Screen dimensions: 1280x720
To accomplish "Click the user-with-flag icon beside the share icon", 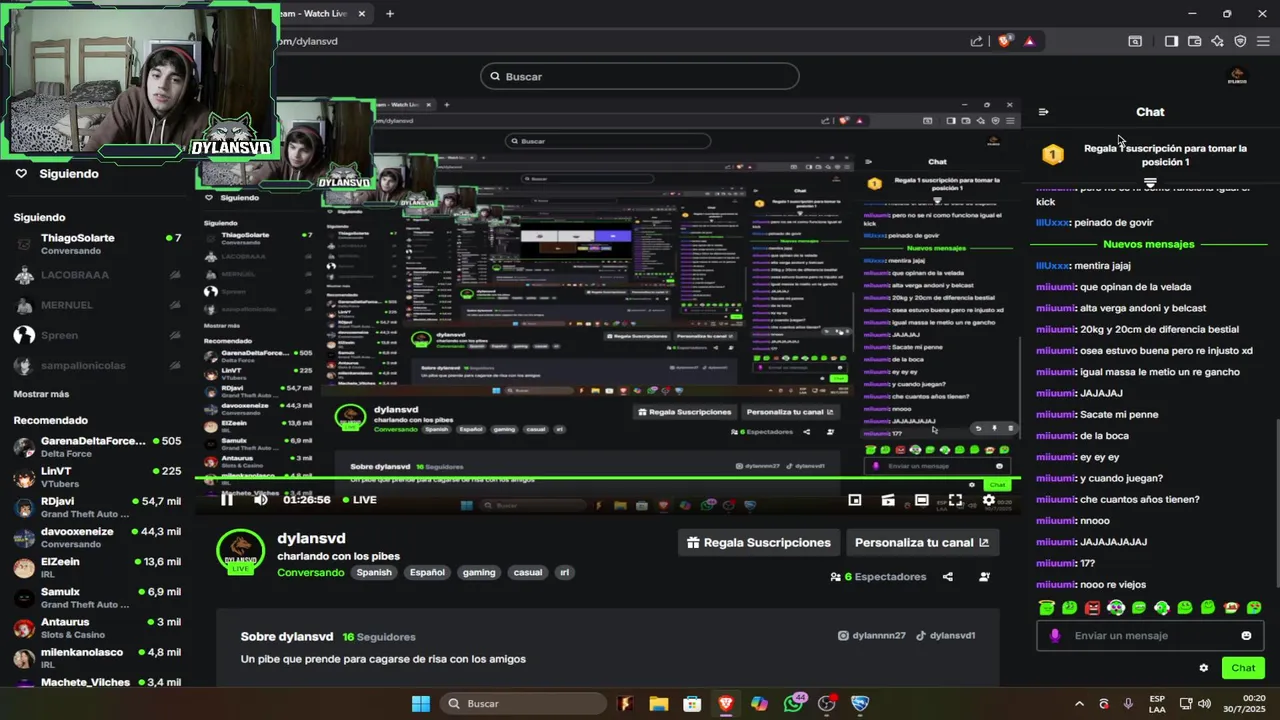I will [x=984, y=577].
